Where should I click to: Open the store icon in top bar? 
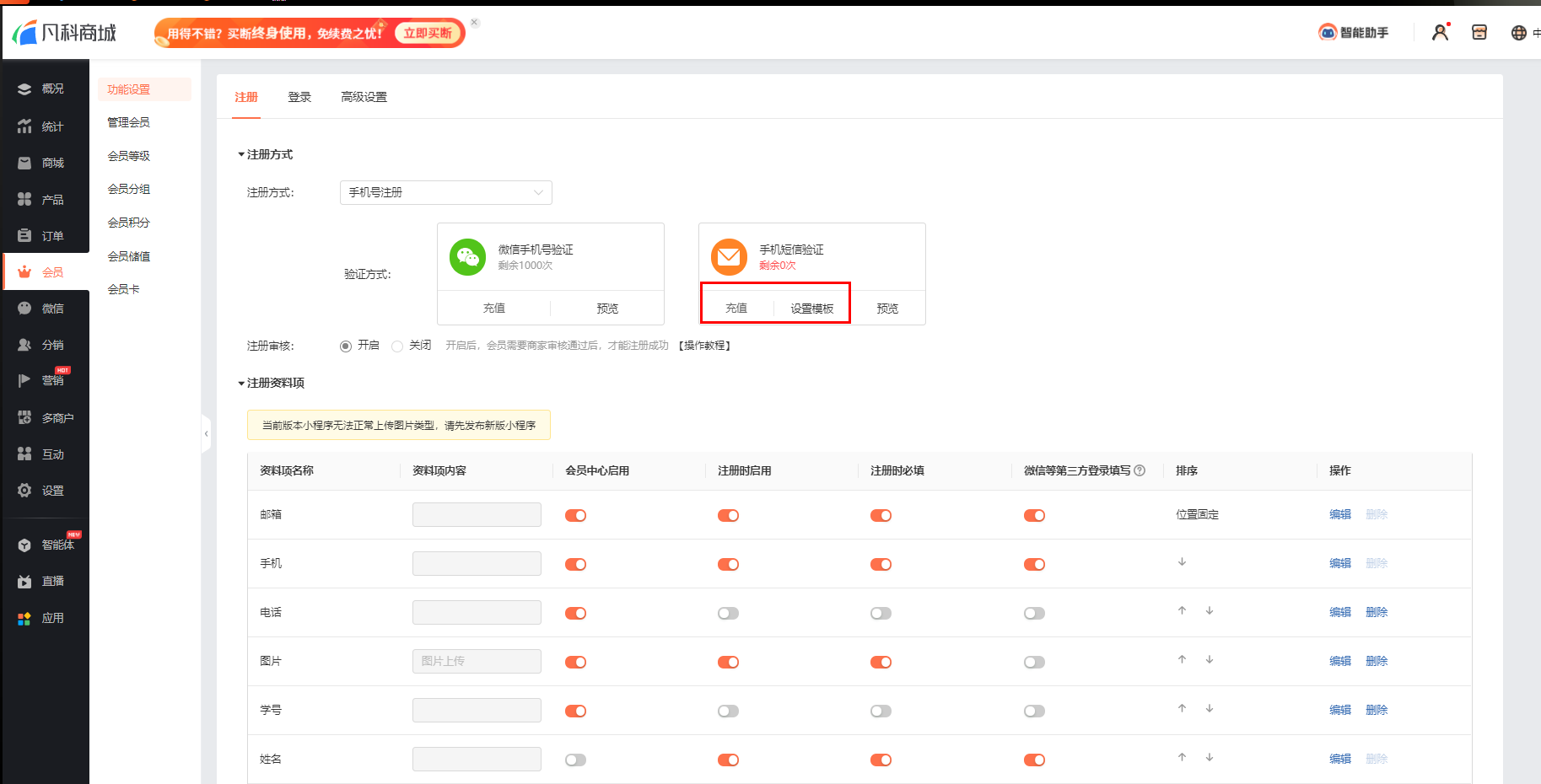pyautogui.click(x=1479, y=33)
